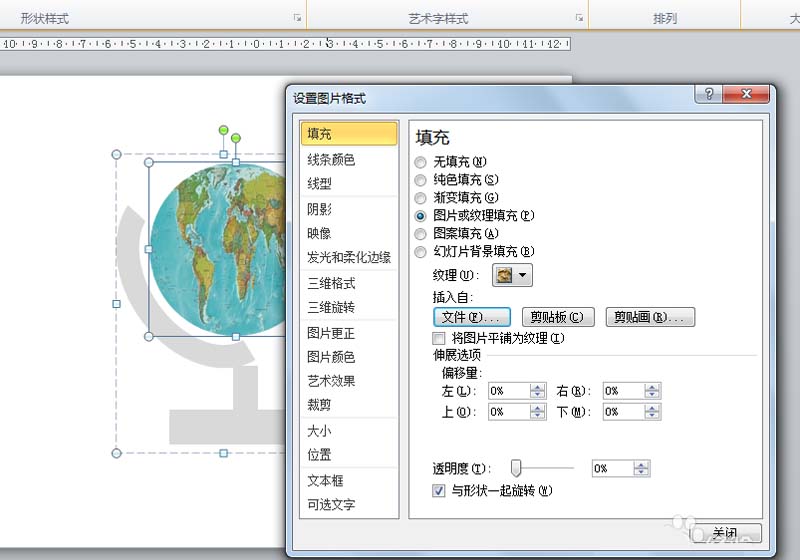Click the globe picture's bottom-left corner handle
The height and width of the screenshot is (560, 800).
148,337
